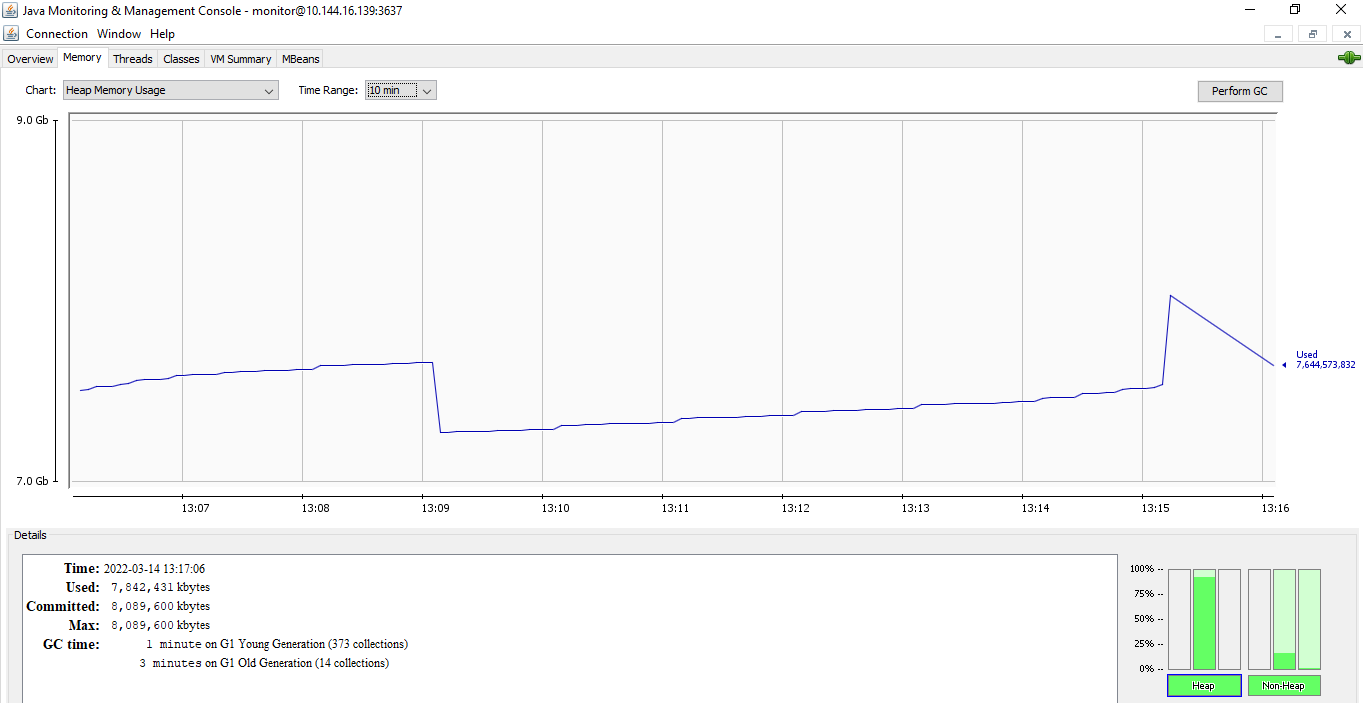
Task: Click the green connection status plug icon
Action: tap(1349, 58)
